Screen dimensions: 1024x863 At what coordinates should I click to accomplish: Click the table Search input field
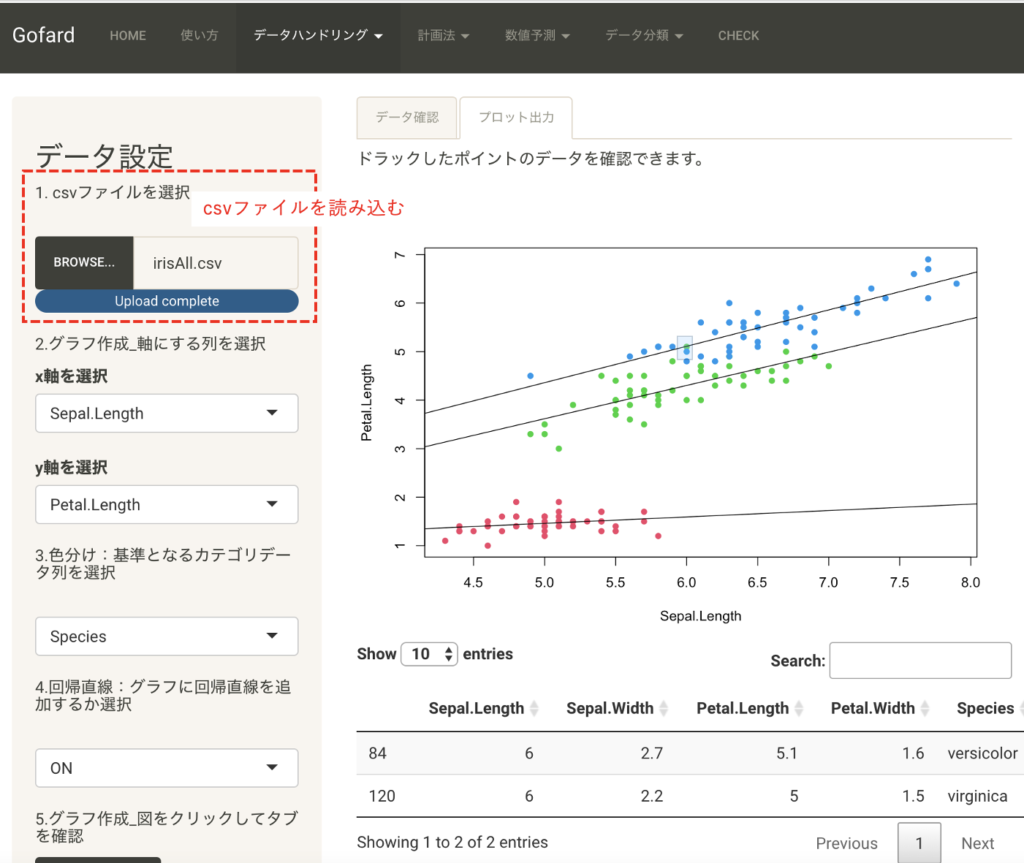tap(920, 660)
